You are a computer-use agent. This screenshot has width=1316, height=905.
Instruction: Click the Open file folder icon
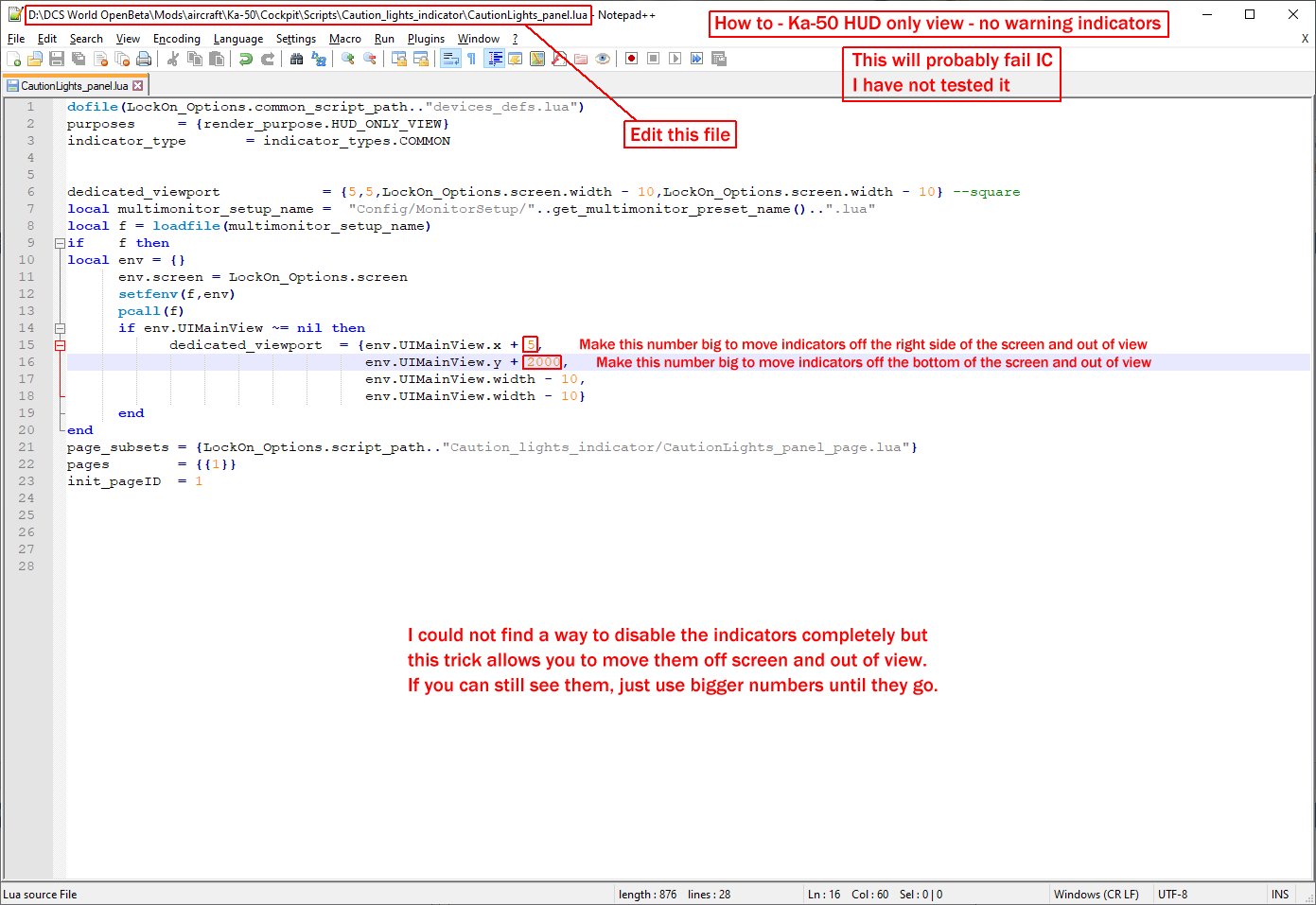(34, 59)
